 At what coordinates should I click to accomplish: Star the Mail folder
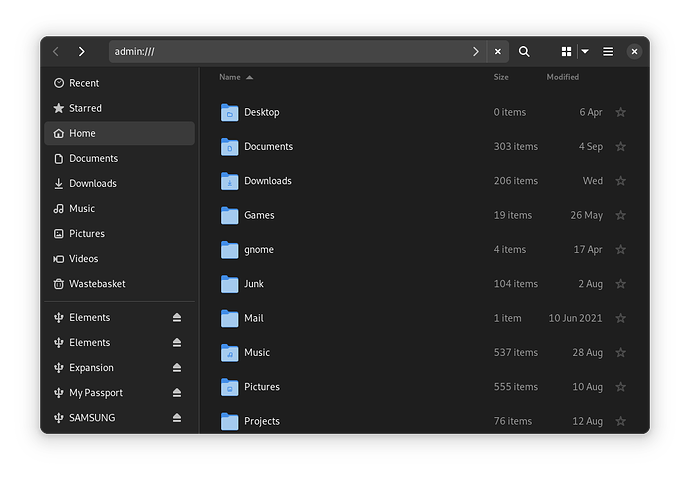[x=620, y=318]
